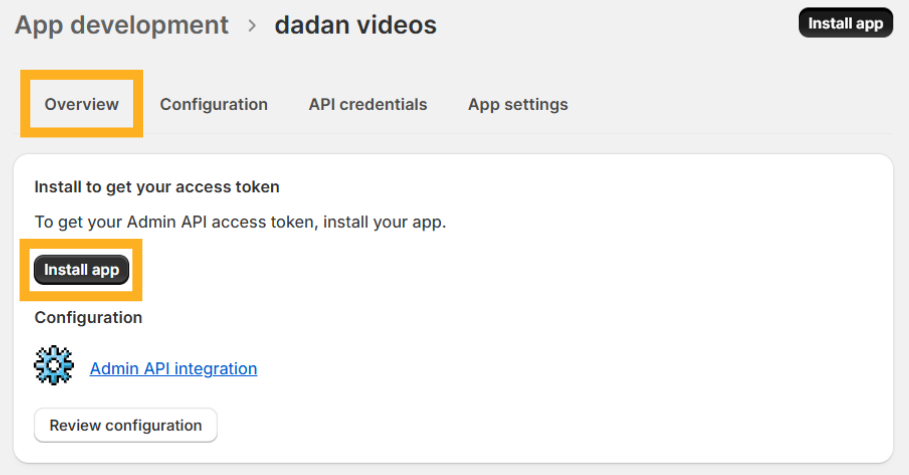909x475 pixels.
Task: Go to the App settings tab
Action: coord(517,104)
